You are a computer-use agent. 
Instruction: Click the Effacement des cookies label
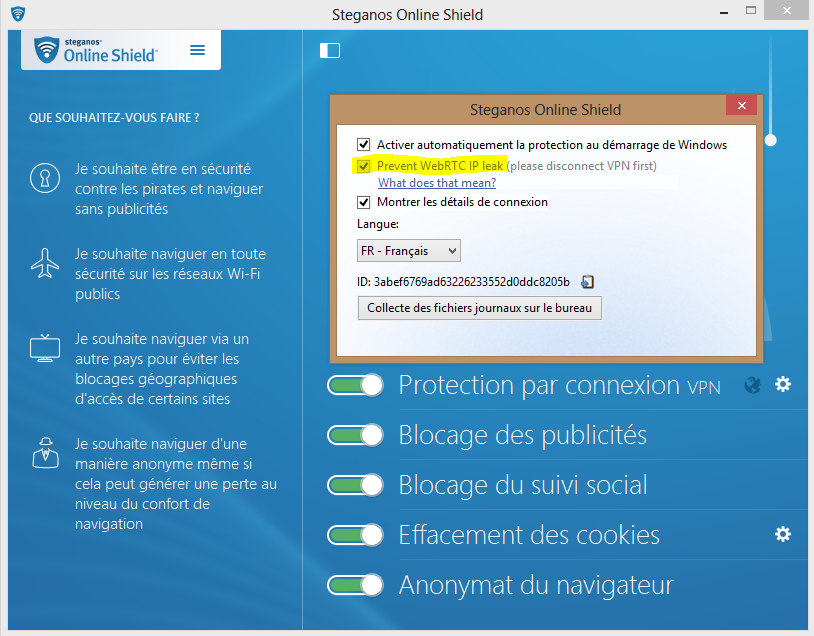click(x=529, y=535)
